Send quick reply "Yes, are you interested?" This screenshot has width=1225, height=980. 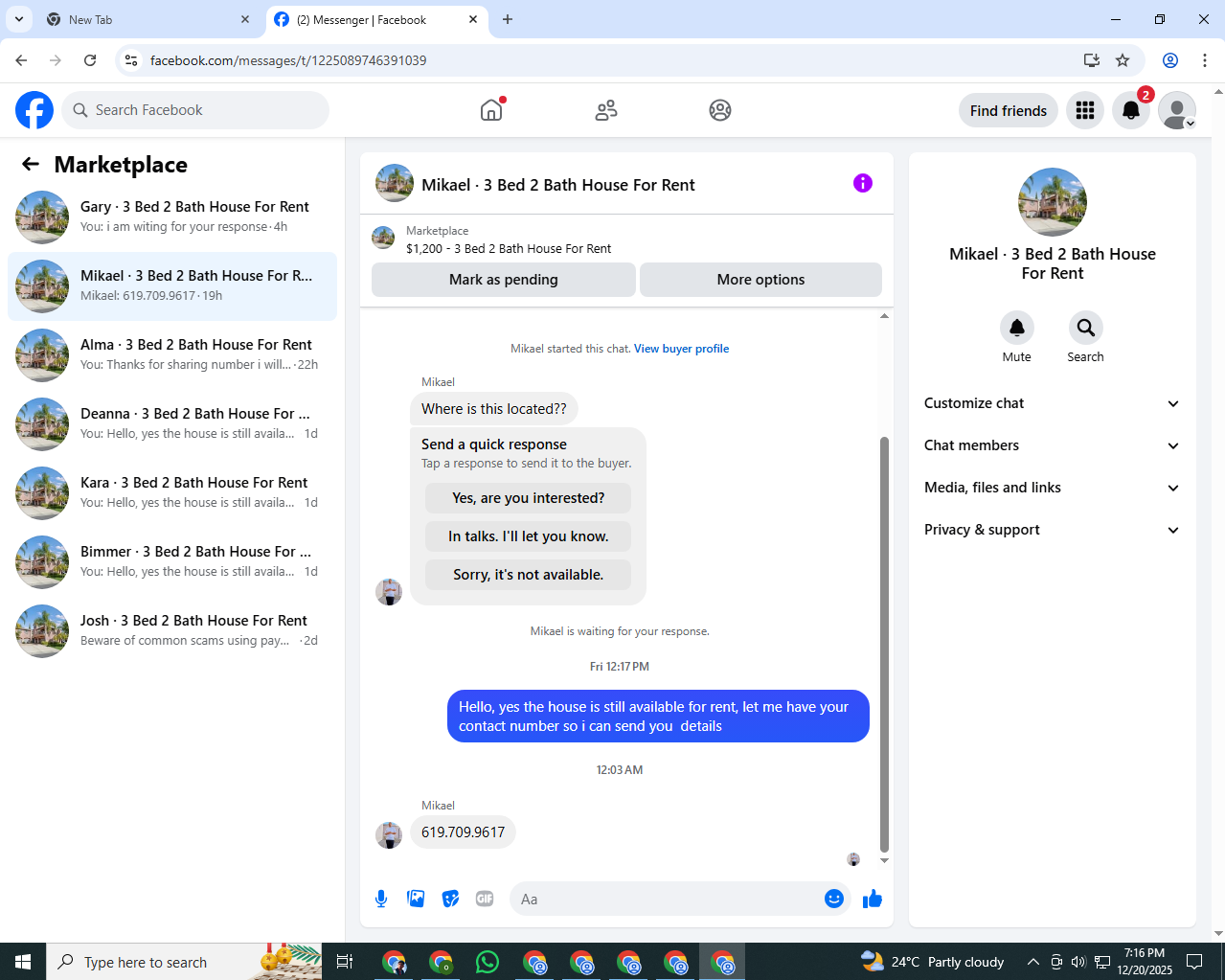[528, 498]
